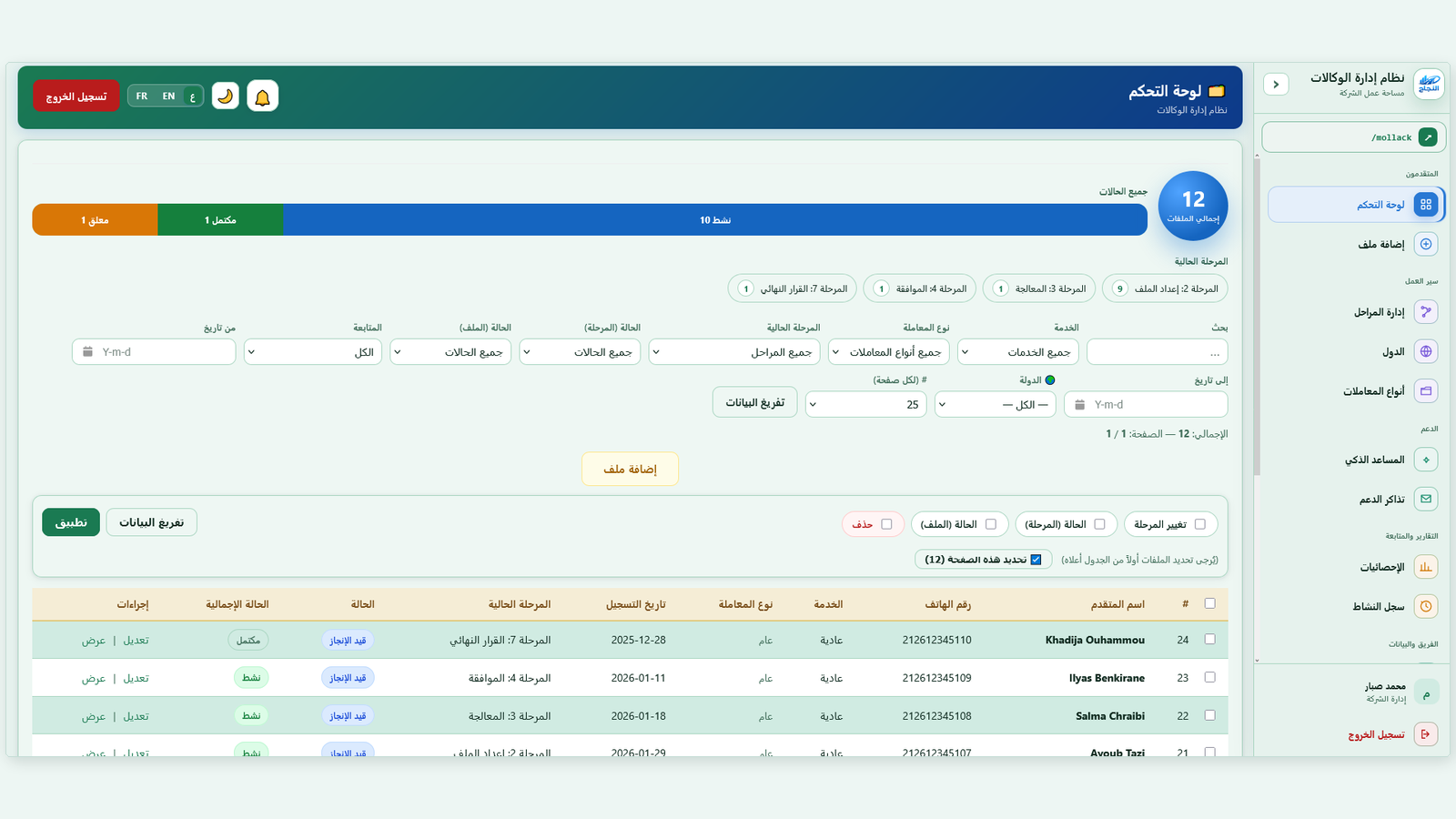Check the تغيير المرحلة checkbox
The image size is (1456, 819).
(1199, 524)
